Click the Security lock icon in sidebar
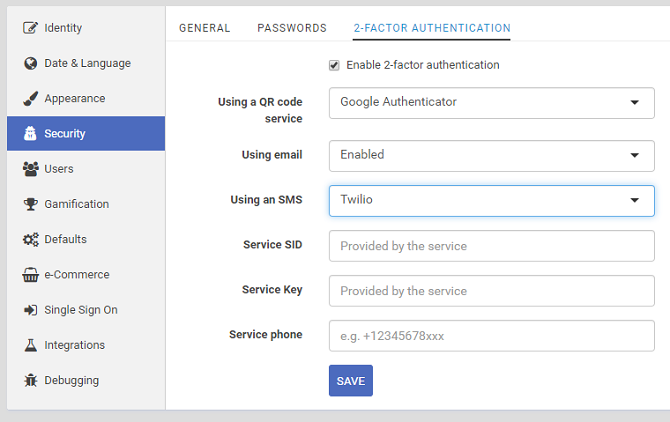Screen dimensions: 670x422 click(x=30, y=134)
